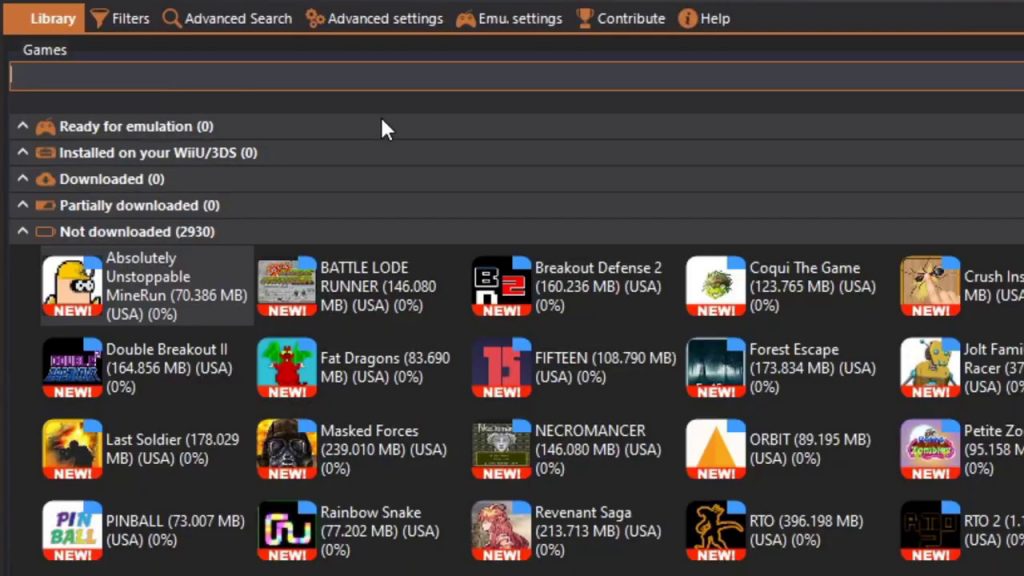Viewport: 1024px width, 576px height.
Task: Click the controller icon beside Ready for emulation
Action: coord(44,126)
